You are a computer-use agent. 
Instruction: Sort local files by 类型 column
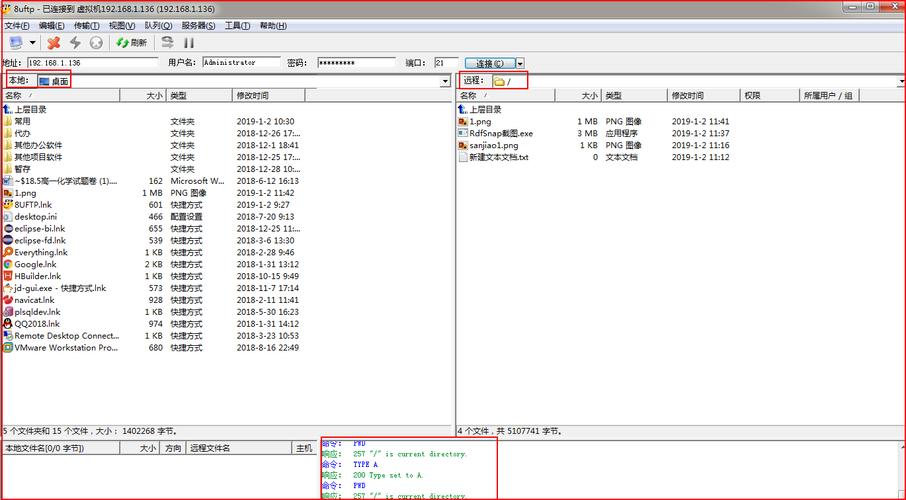tap(199, 96)
